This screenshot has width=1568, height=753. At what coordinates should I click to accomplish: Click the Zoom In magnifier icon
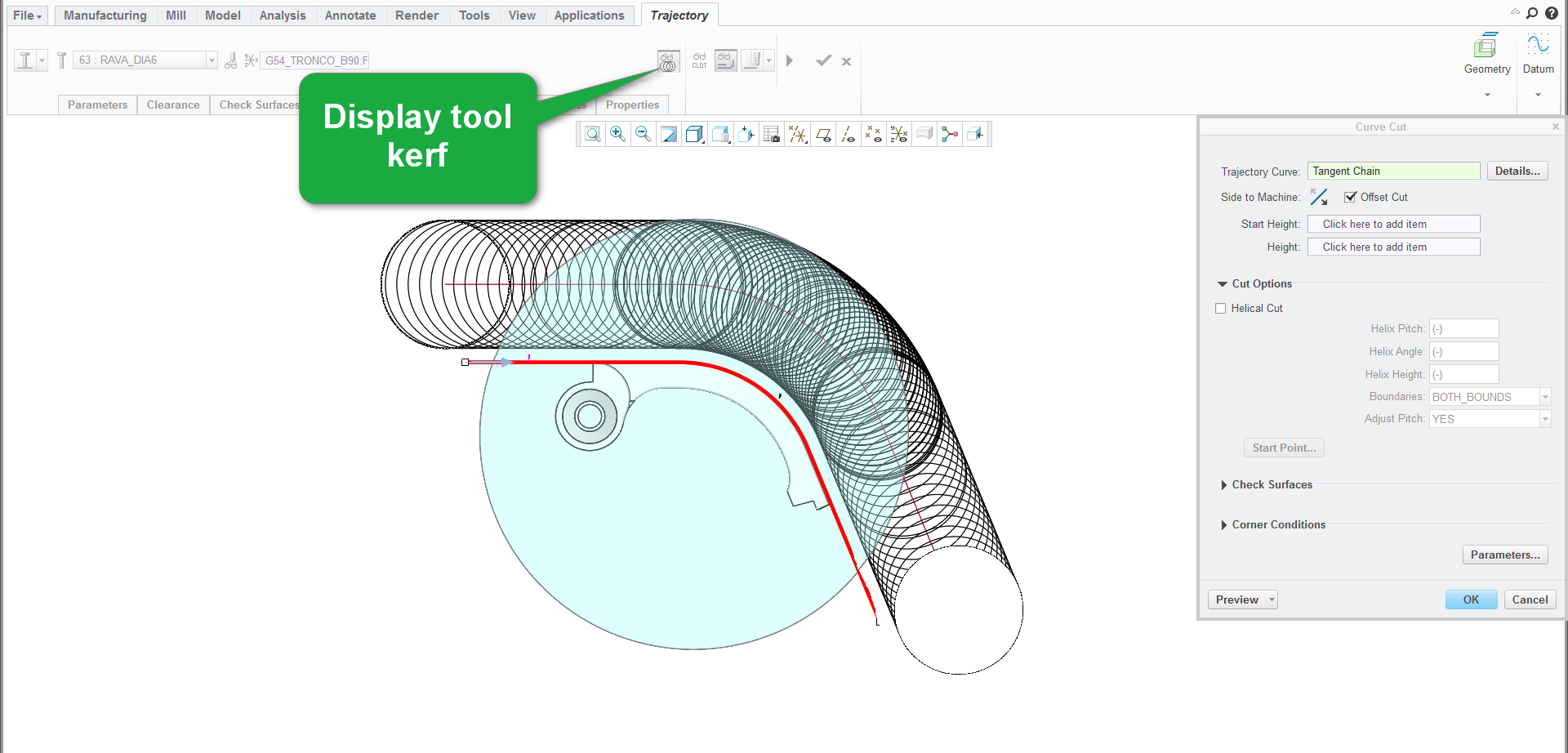pyautogui.click(x=618, y=134)
